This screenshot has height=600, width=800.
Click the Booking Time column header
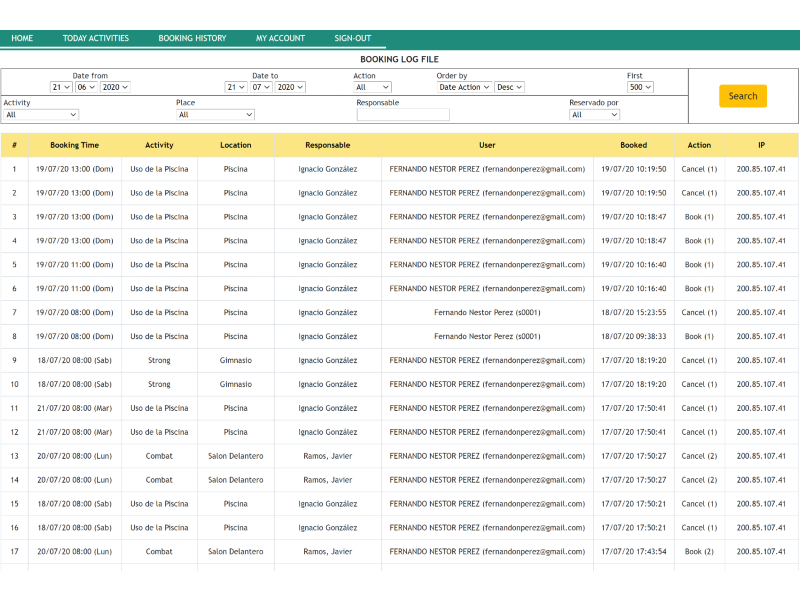(75, 145)
